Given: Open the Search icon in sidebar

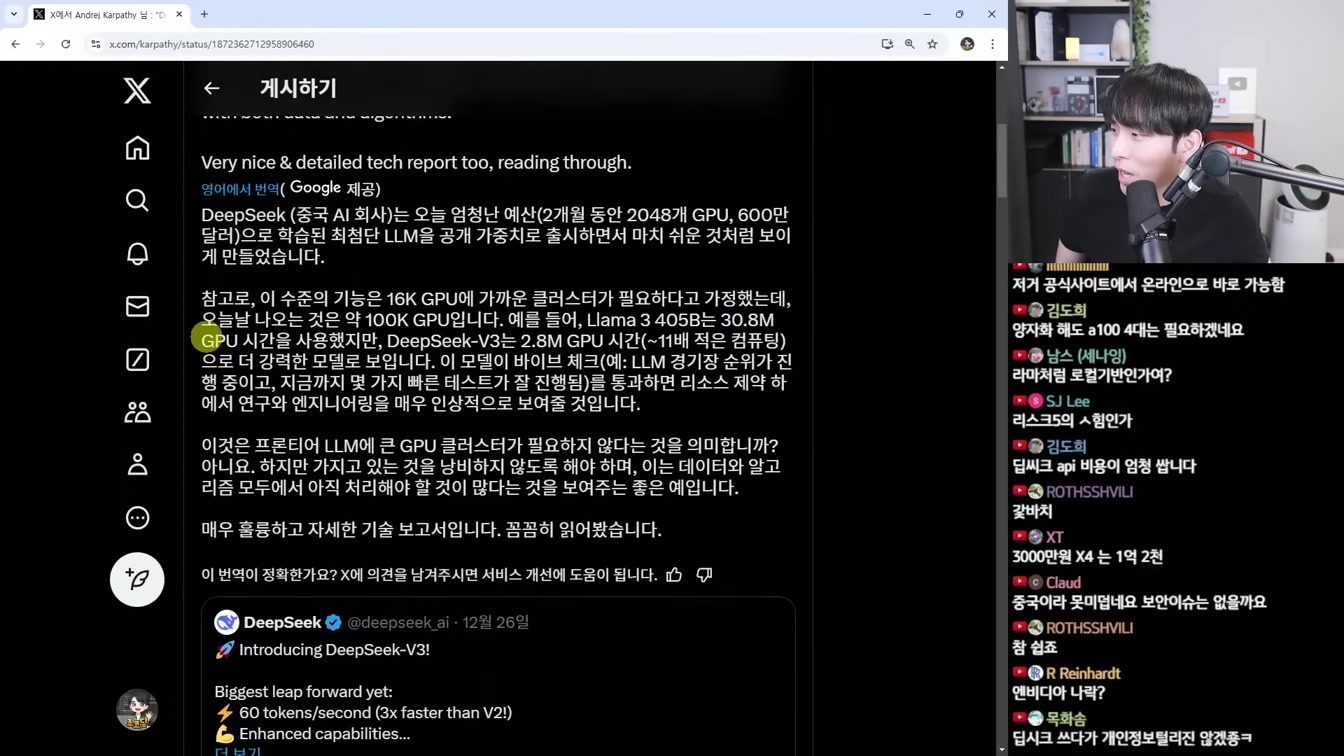Looking at the screenshot, I should 137,200.
